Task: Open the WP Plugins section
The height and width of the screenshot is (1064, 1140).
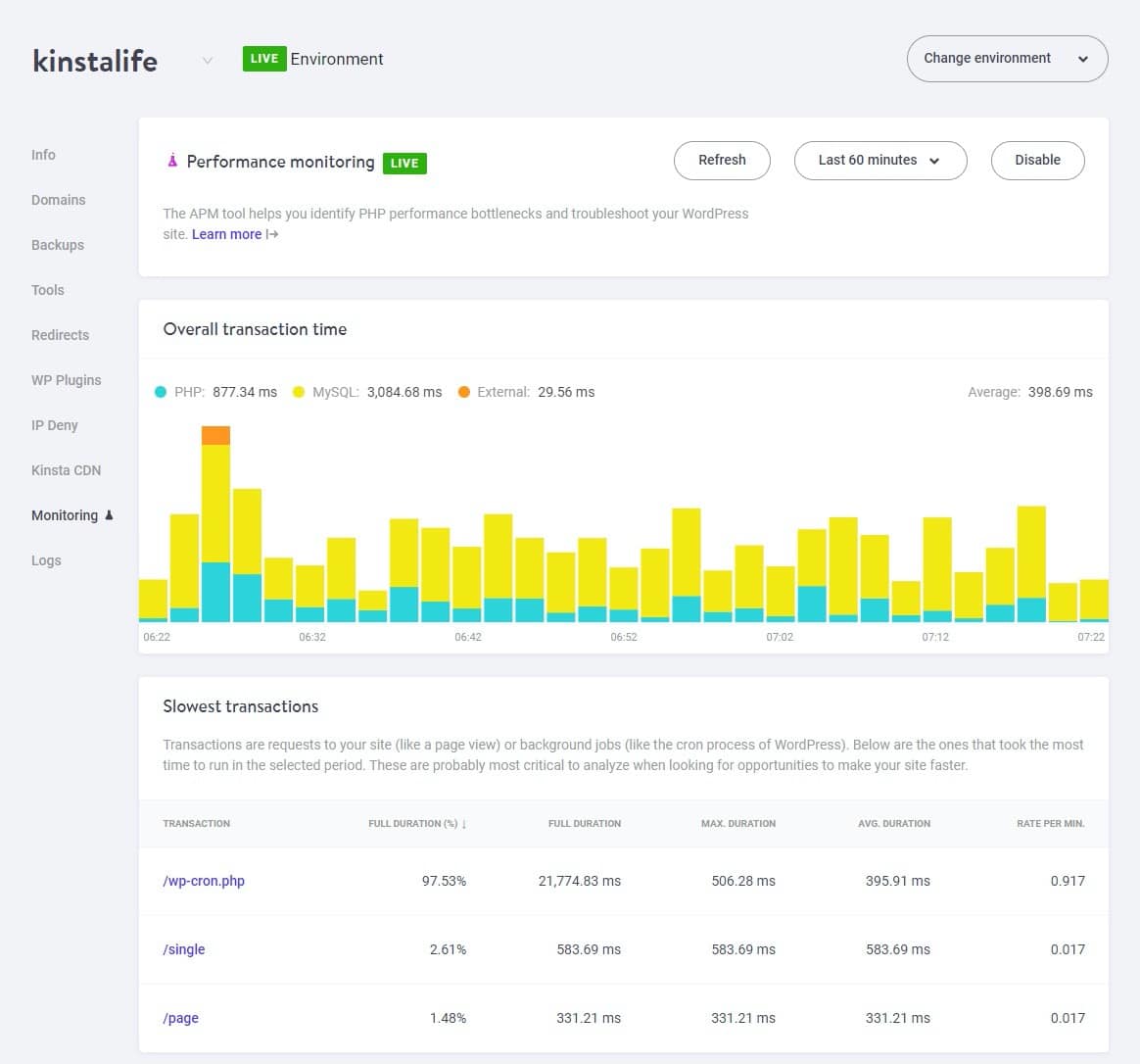Action: tap(67, 380)
